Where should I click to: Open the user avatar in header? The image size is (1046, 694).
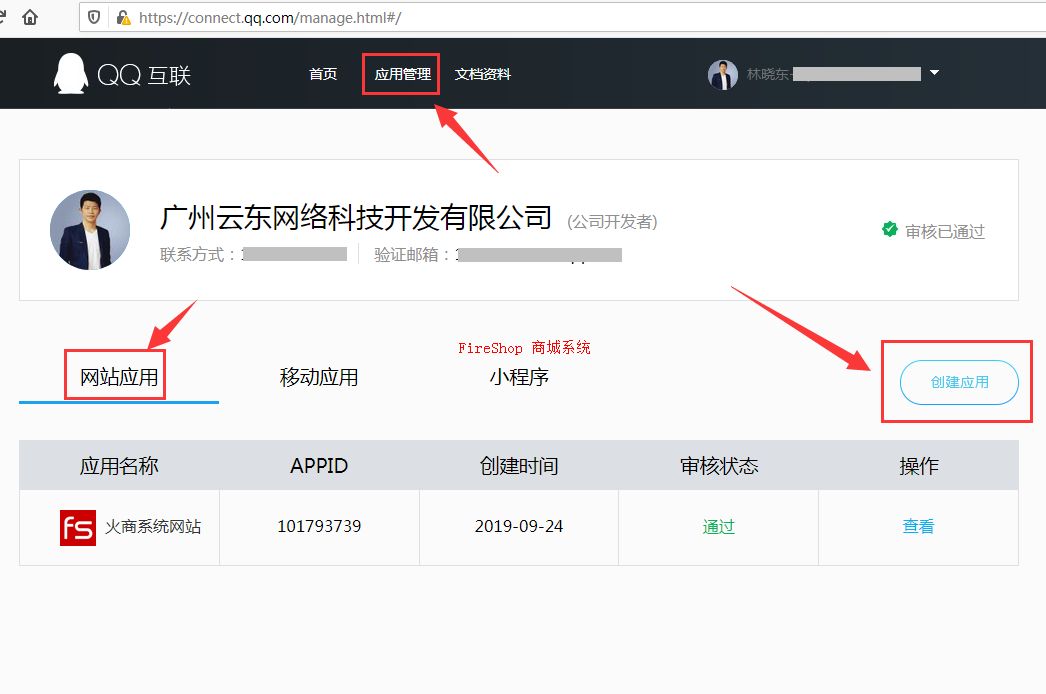[722, 75]
